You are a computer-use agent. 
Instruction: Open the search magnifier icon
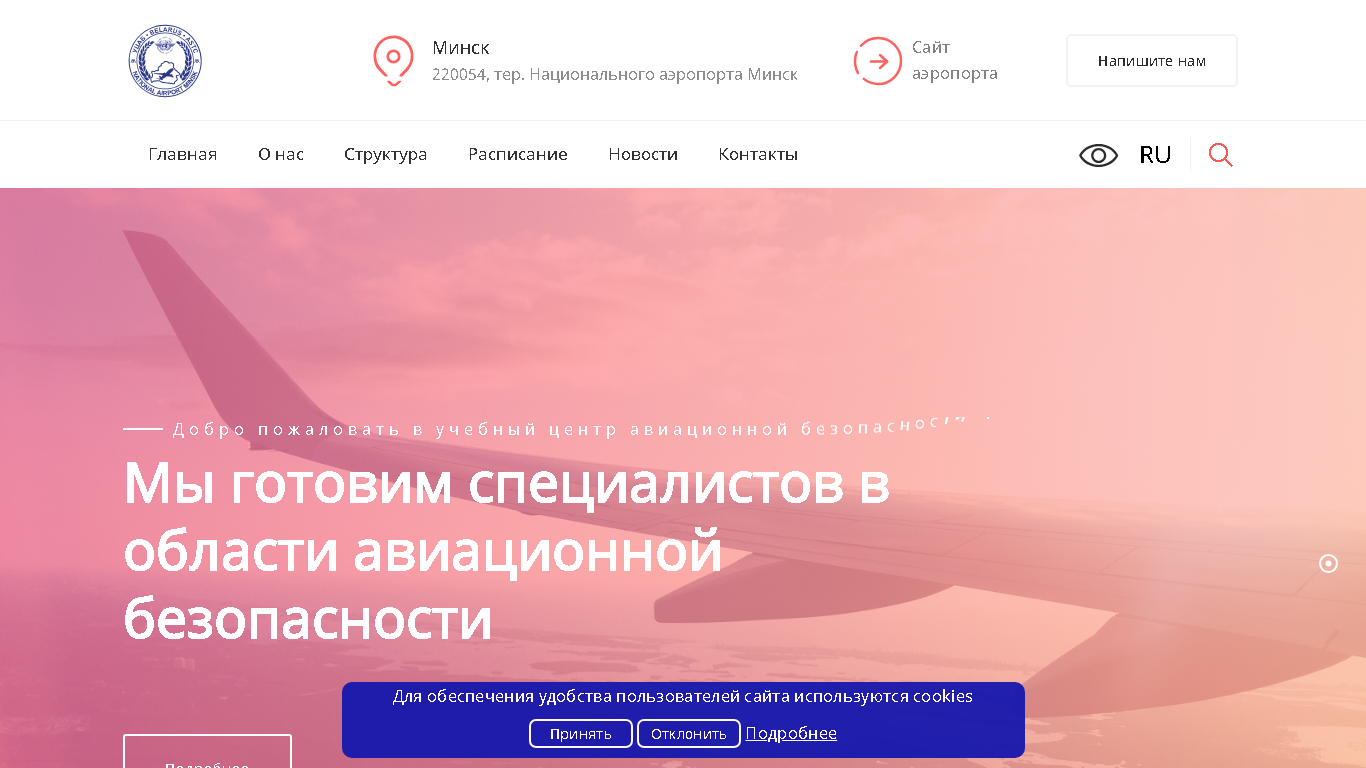click(x=1220, y=154)
